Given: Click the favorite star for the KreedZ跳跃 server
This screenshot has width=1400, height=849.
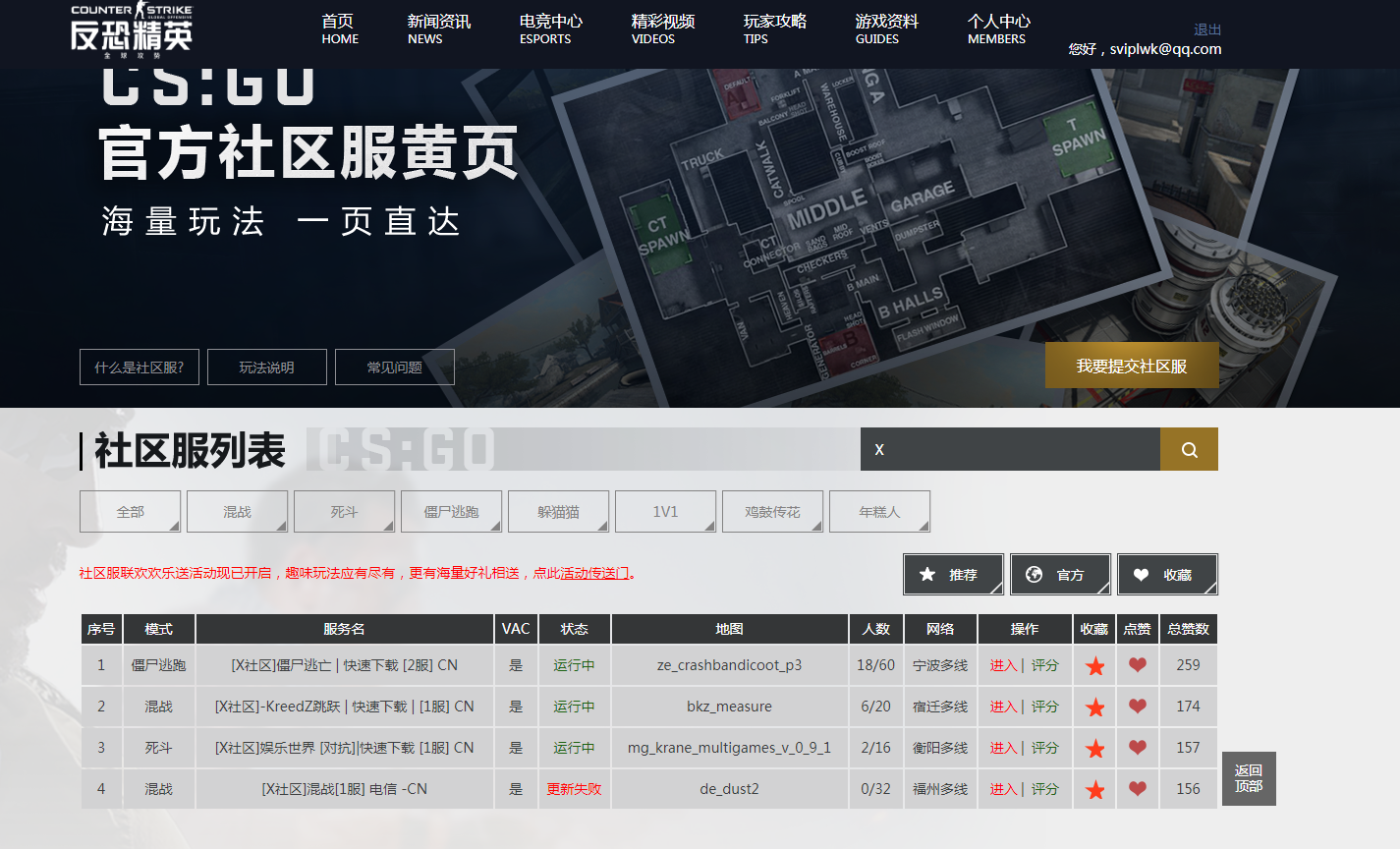Looking at the screenshot, I should click(1093, 706).
